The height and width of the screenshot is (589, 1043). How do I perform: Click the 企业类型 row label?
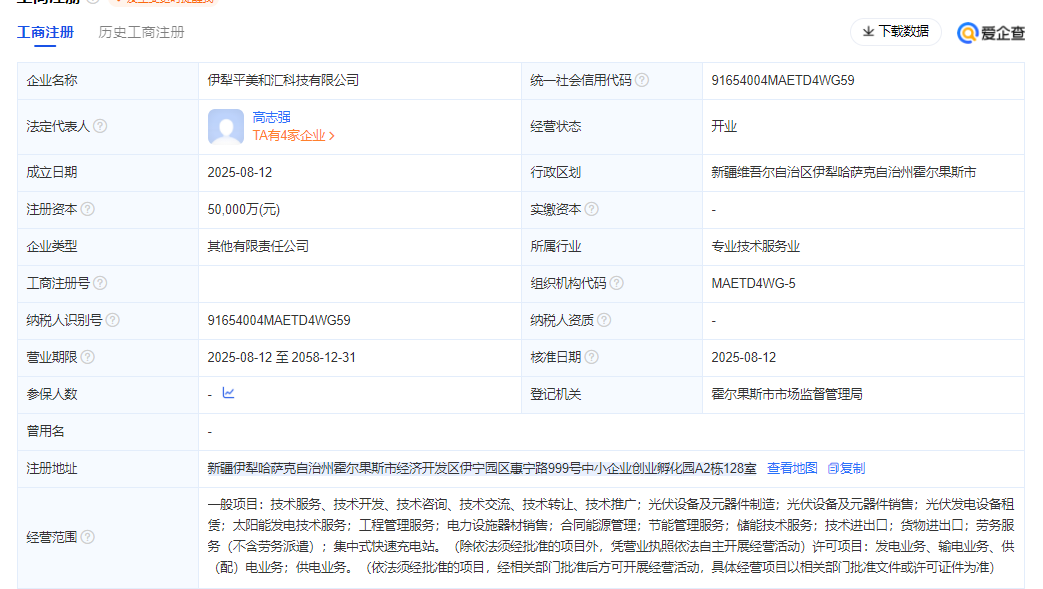tap(52, 246)
